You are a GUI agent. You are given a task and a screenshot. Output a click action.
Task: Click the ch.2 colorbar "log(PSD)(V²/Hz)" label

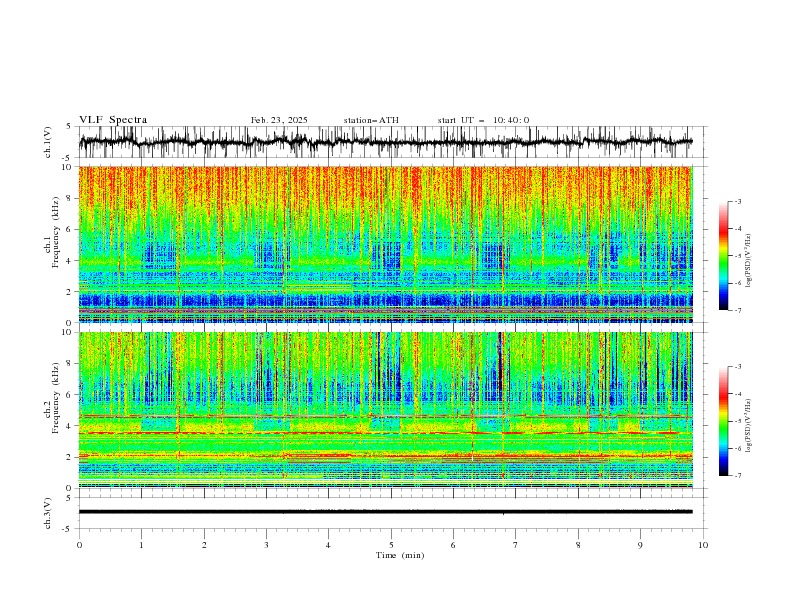[x=750, y=425]
